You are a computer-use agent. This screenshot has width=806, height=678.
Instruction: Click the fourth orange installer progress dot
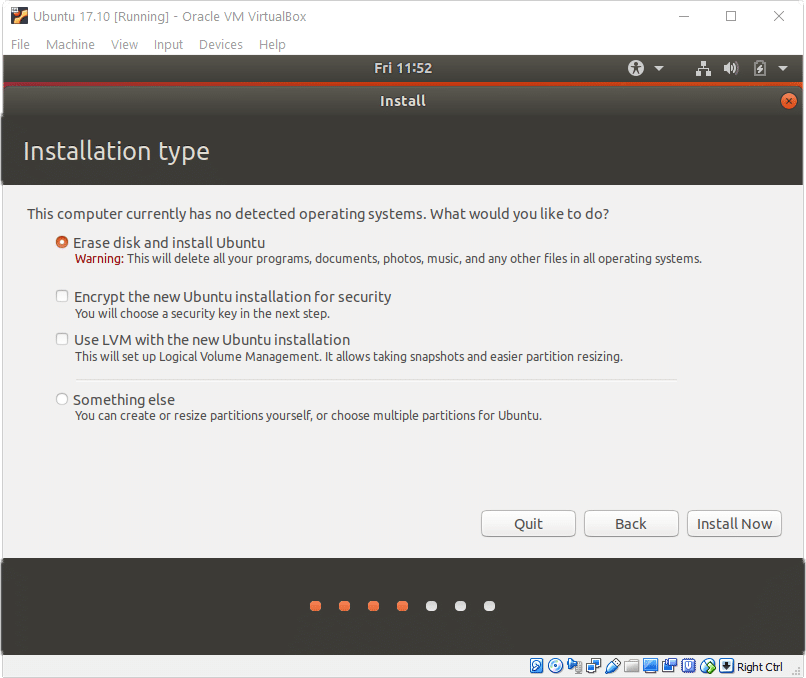click(x=402, y=605)
